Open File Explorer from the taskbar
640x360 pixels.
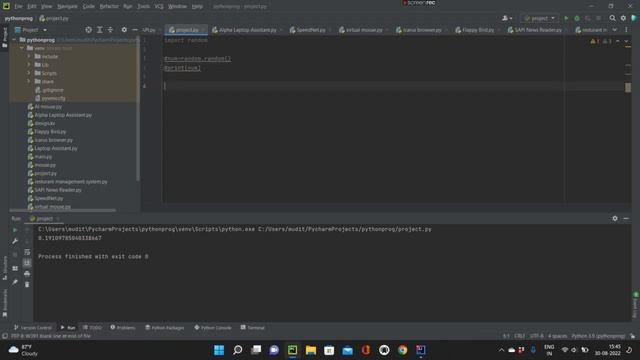point(311,350)
